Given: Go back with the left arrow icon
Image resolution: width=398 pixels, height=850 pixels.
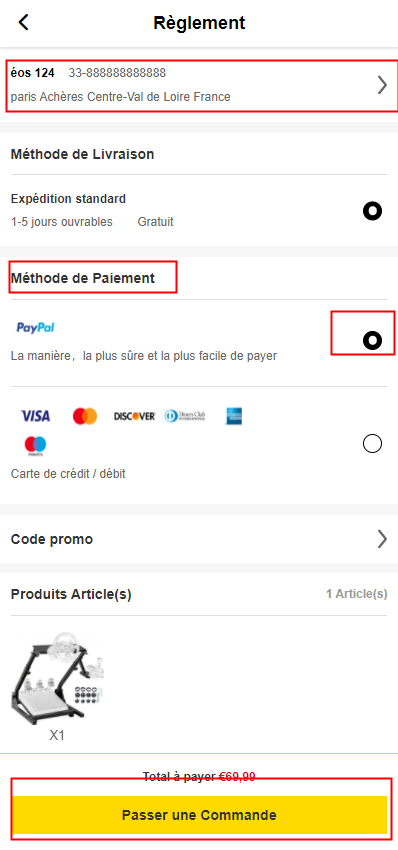Looking at the screenshot, I should tap(23, 22).
